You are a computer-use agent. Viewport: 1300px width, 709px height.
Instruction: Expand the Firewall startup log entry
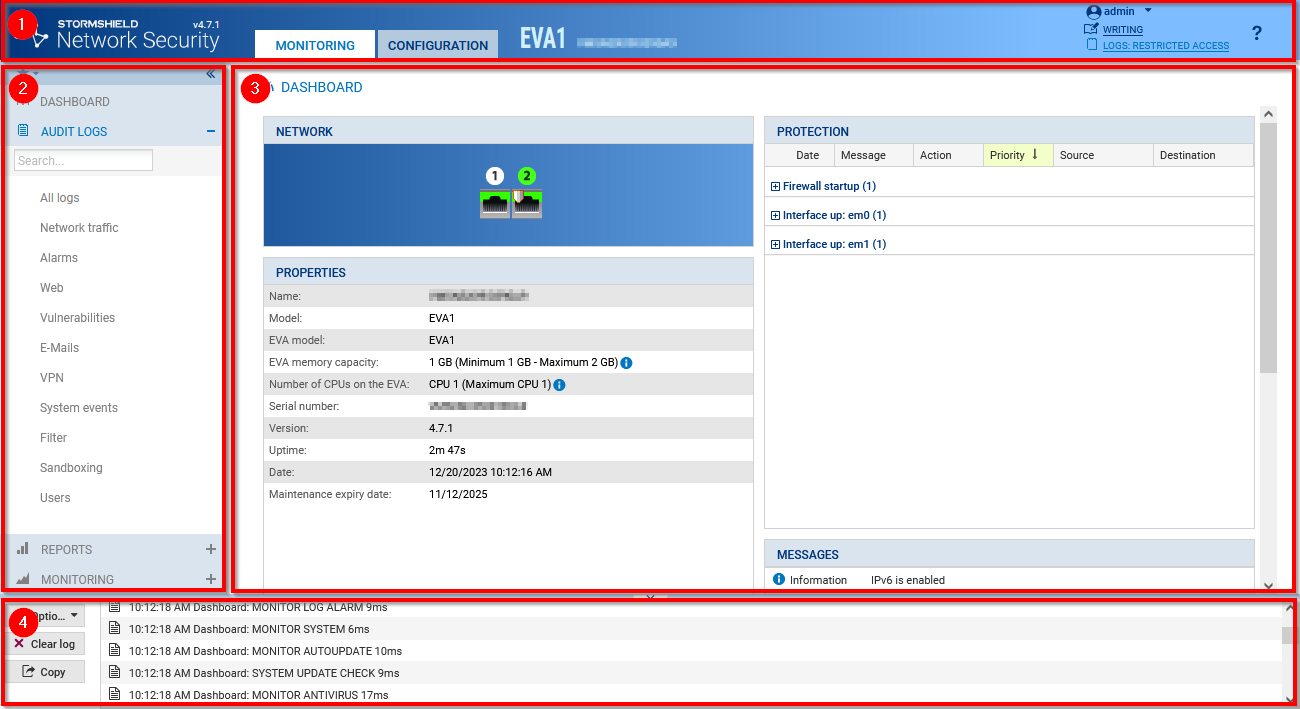coord(775,186)
